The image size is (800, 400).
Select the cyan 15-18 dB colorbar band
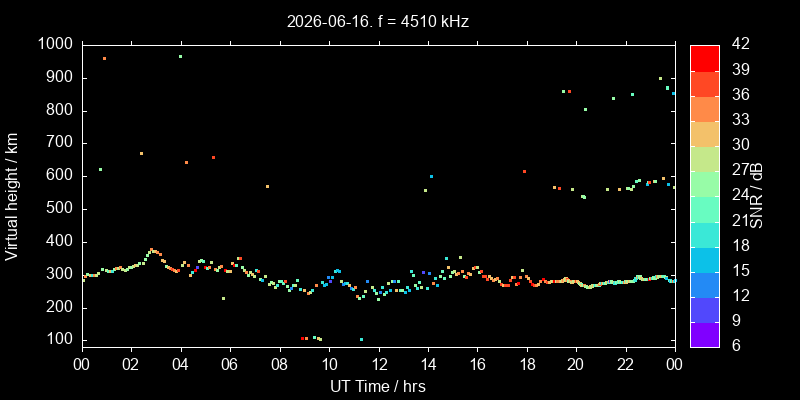[x=705, y=259]
